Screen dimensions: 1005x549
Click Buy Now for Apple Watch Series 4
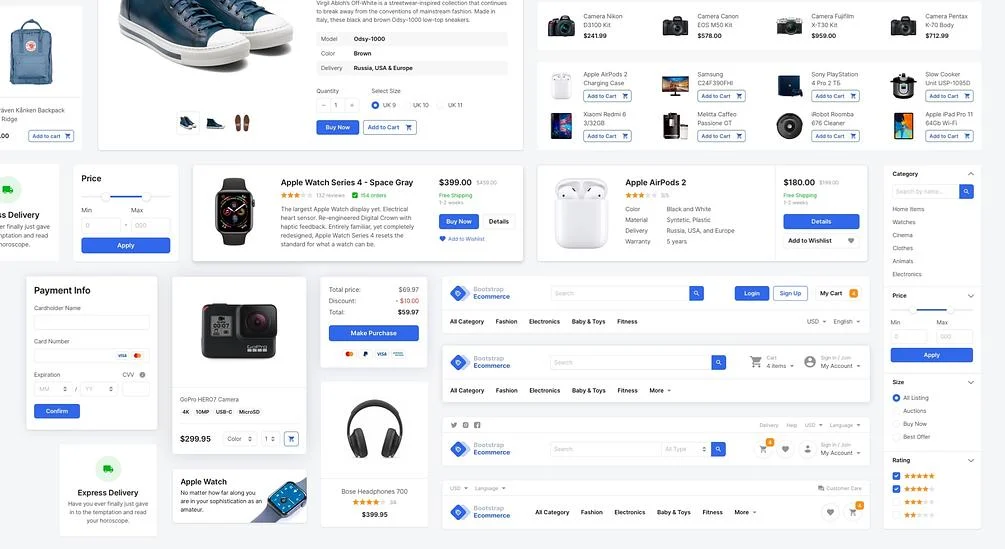tap(458, 221)
